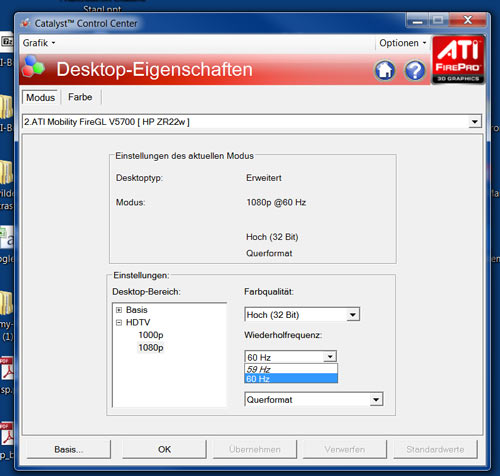Image resolution: width=500 pixels, height=476 pixels.
Task: Click the Desktop-Eigenschaften colored balls icon
Action: pyautogui.click(x=33, y=66)
